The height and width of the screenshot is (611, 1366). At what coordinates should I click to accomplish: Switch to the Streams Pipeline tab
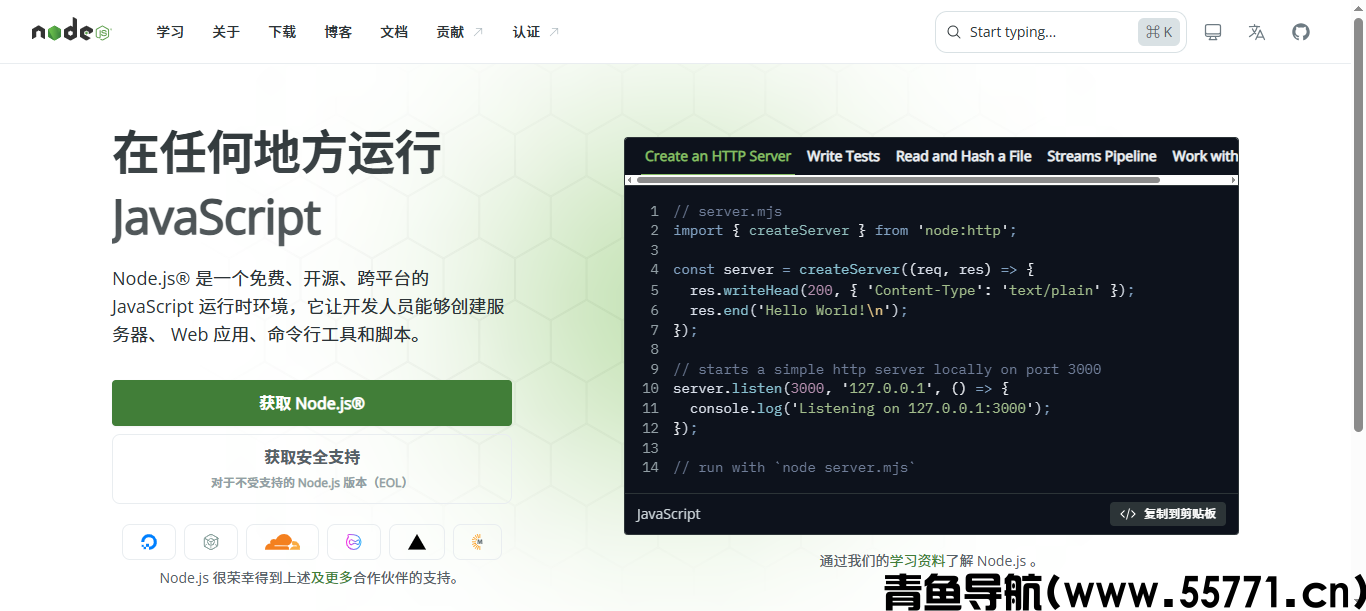coord(1101,156)
